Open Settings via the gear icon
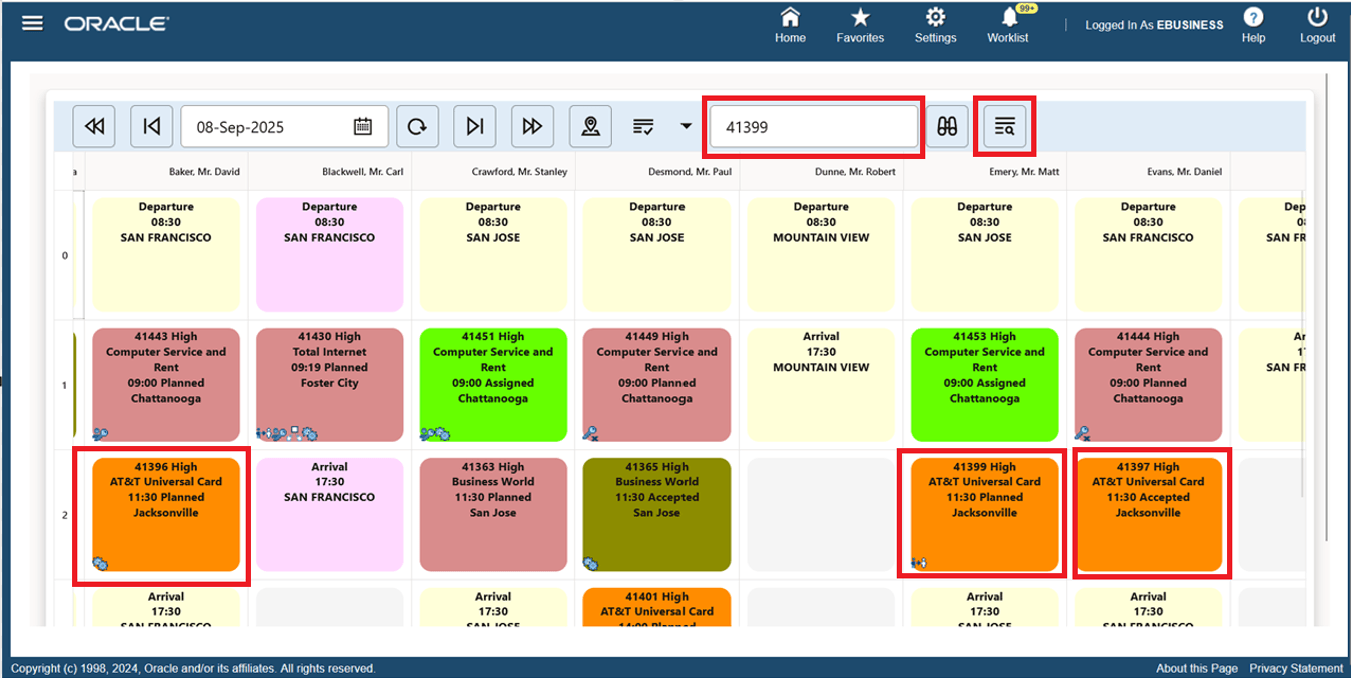 tap(935, 24)
